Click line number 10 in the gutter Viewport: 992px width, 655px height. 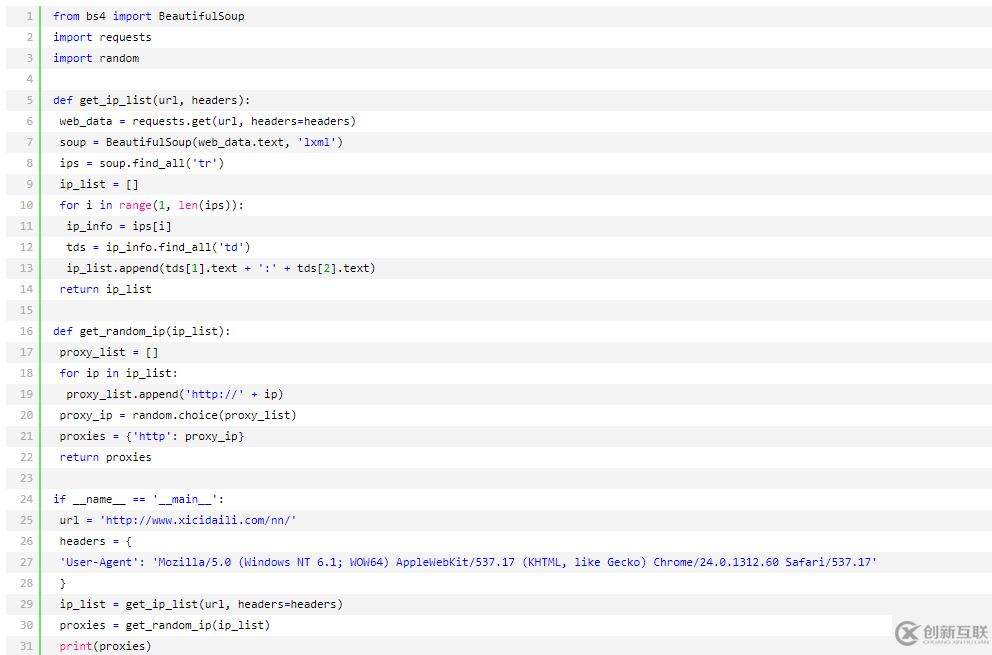tap(27, 205)
